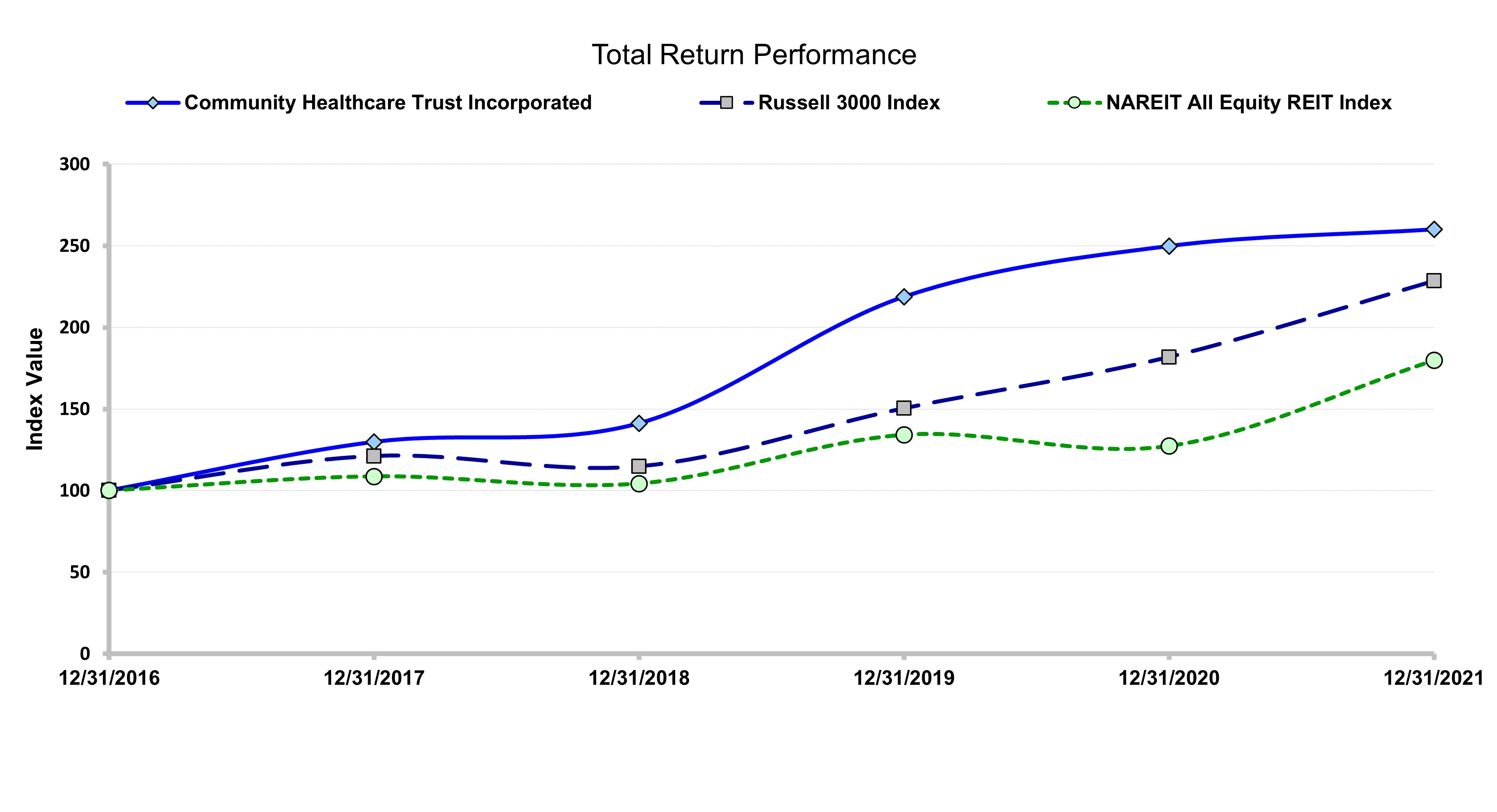Select the Total Return Performance title

coord(754,55)
